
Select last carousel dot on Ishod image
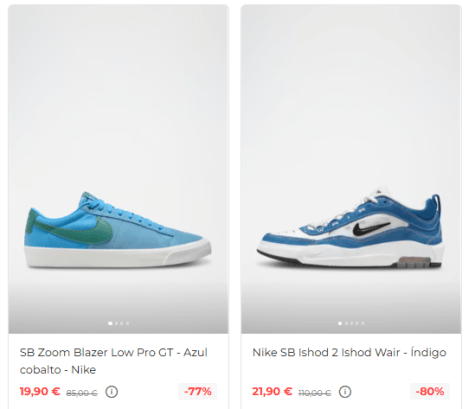(363, 323)
